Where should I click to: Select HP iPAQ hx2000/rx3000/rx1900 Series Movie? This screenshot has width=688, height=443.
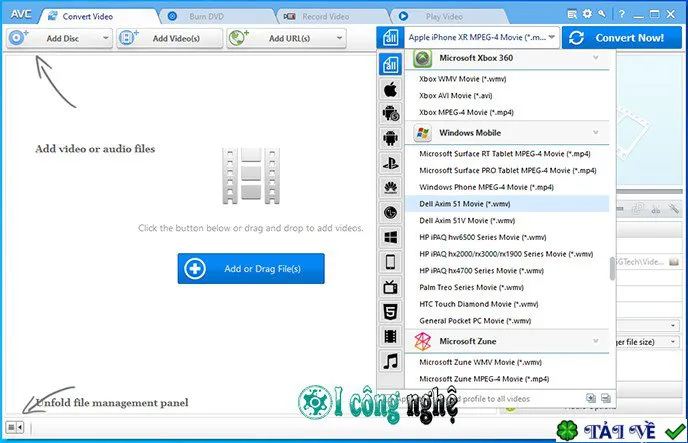click(x=507, y=254)
